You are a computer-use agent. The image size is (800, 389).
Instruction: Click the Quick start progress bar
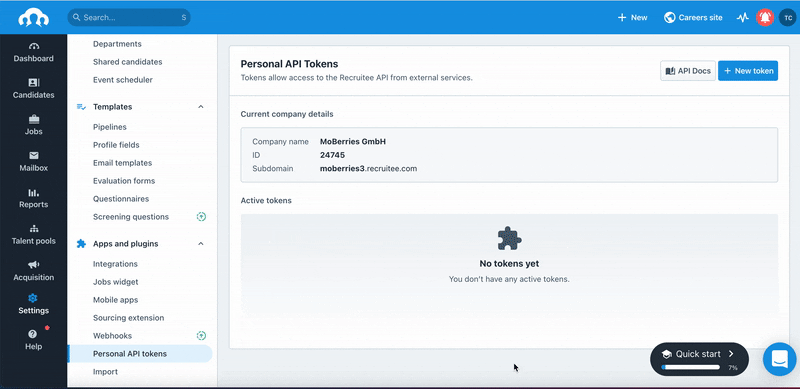coord(690,367)
